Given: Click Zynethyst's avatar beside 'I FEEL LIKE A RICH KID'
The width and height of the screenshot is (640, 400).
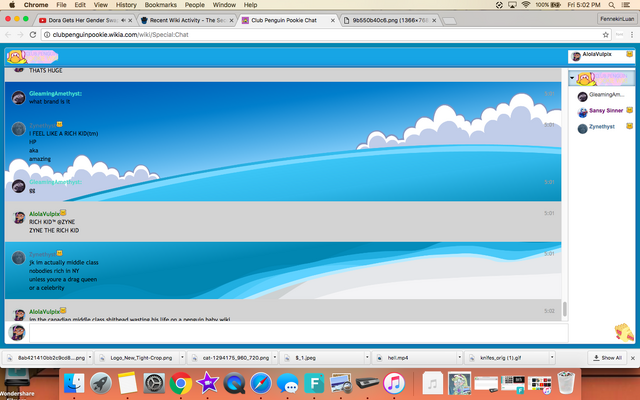Looking at the screenshot, I should click(18, 129).
